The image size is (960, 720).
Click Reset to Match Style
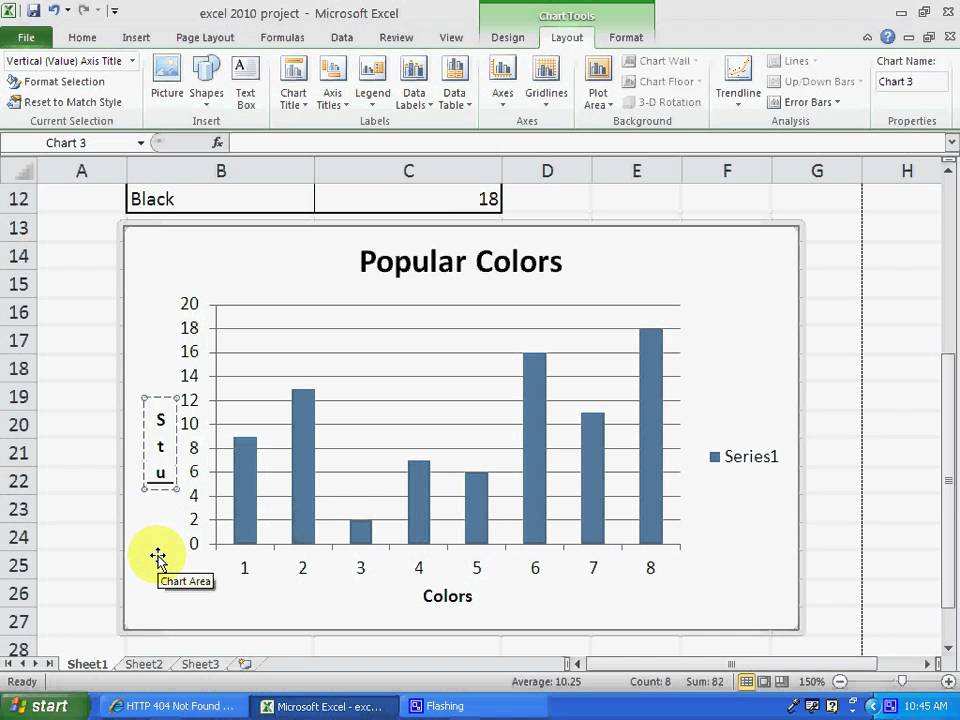pyautogui.click(x=72, y=102)
